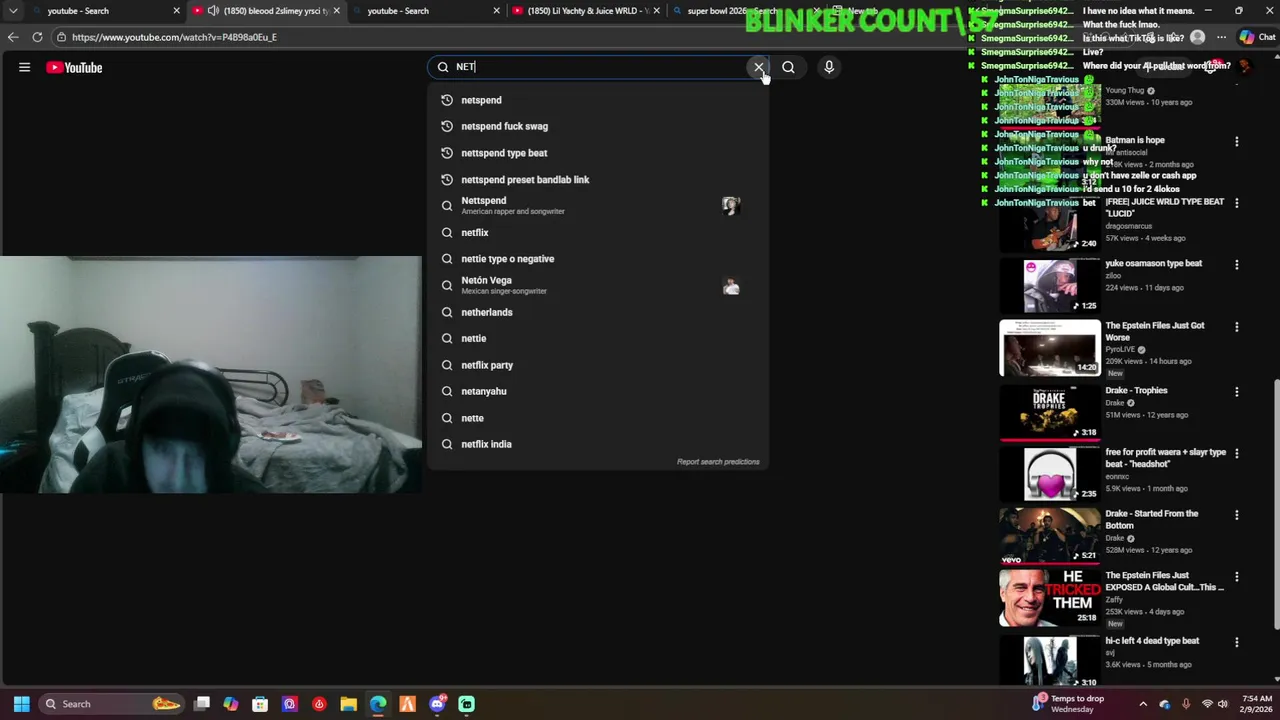Select the 'nette' suggestion
Screen dimensions: 1280x720
598,418
